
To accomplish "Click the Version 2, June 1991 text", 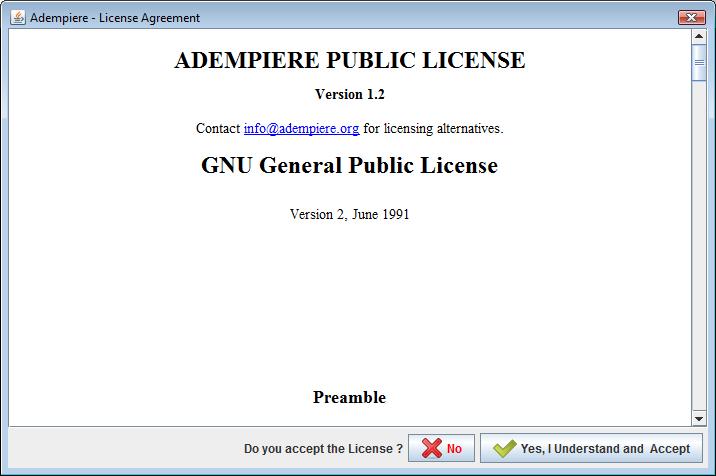I will tap(349, 214).
